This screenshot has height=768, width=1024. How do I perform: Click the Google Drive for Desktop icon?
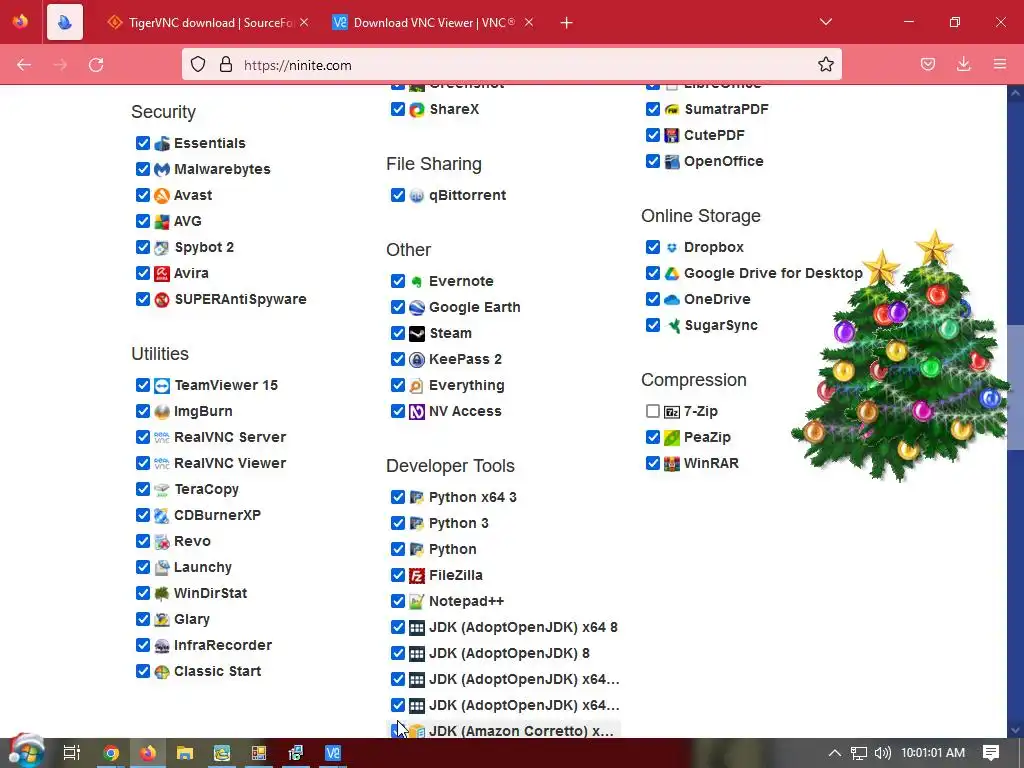[x=672, y=274]
